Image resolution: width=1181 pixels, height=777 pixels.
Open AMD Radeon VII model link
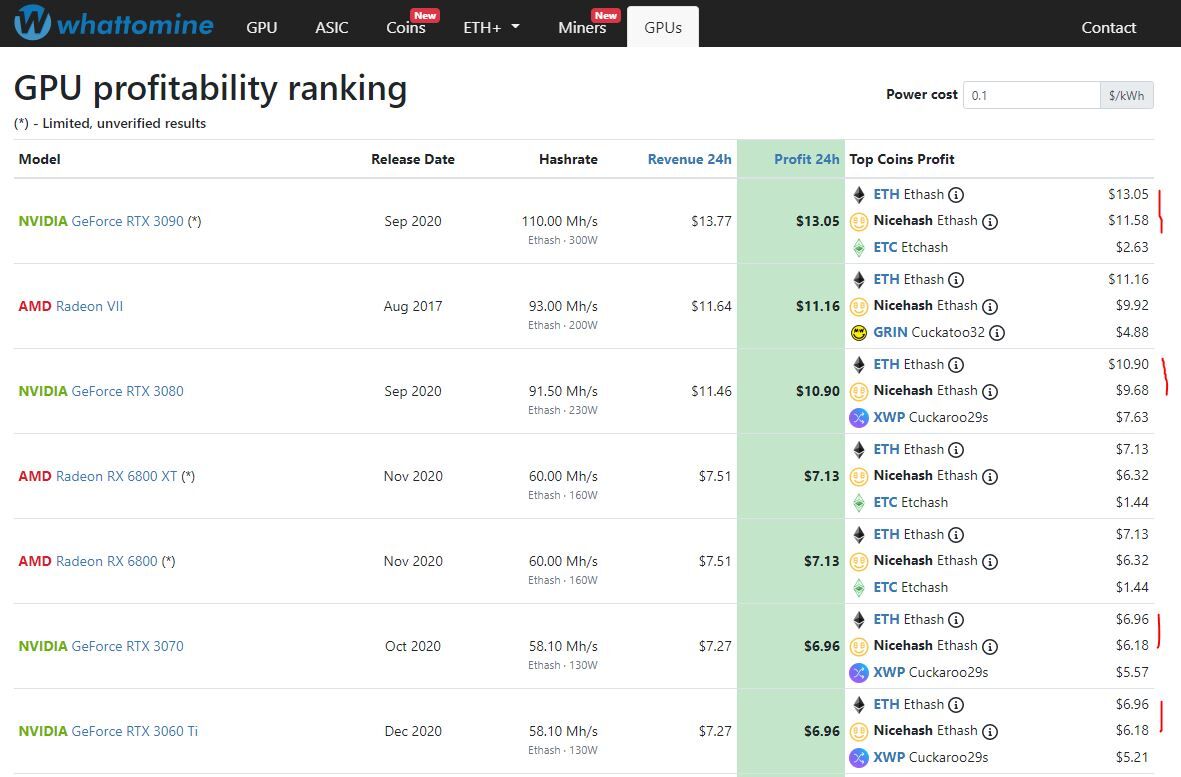point(70,306)
